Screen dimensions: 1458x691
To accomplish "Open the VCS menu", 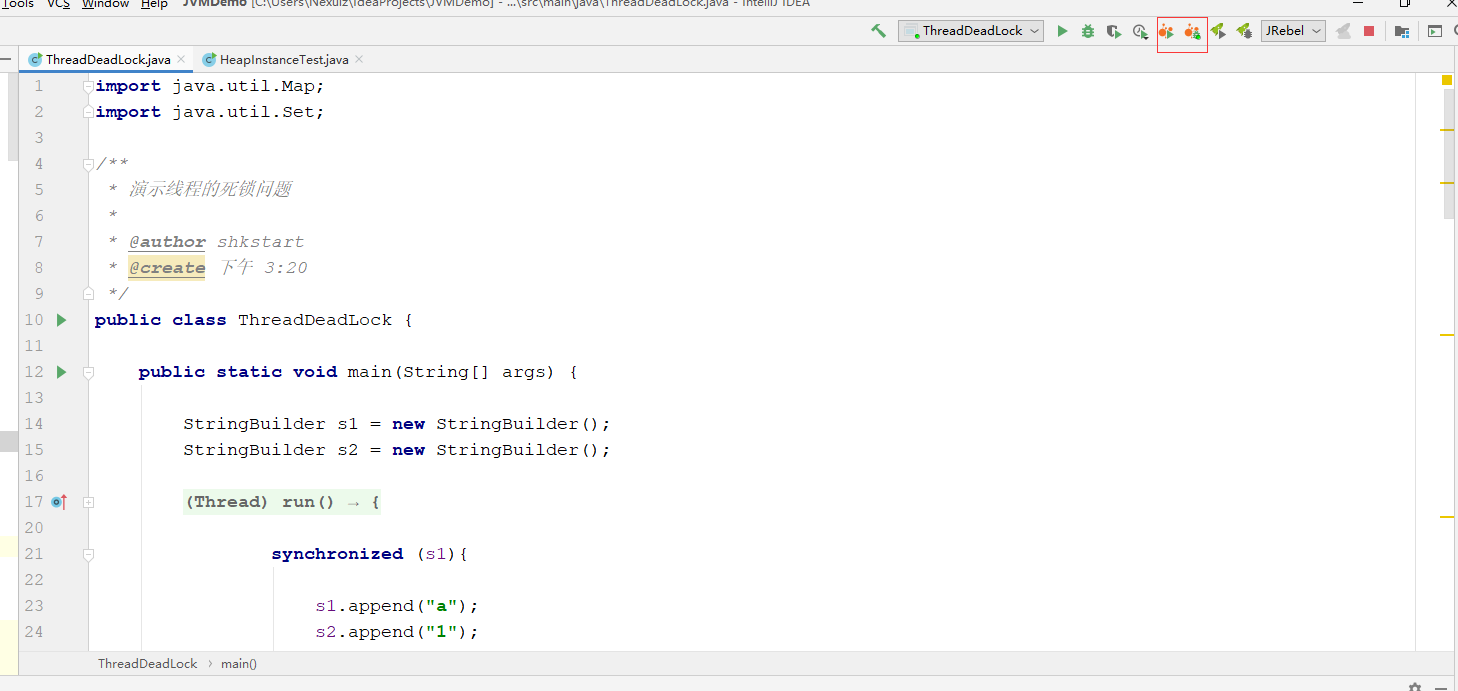I will [x=59, y=4].
